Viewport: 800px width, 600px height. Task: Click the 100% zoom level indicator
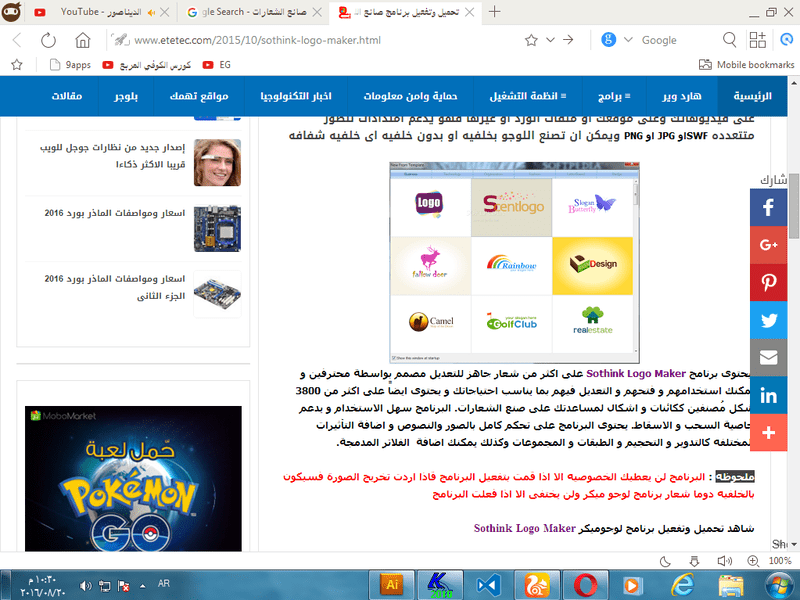(780, 561)
